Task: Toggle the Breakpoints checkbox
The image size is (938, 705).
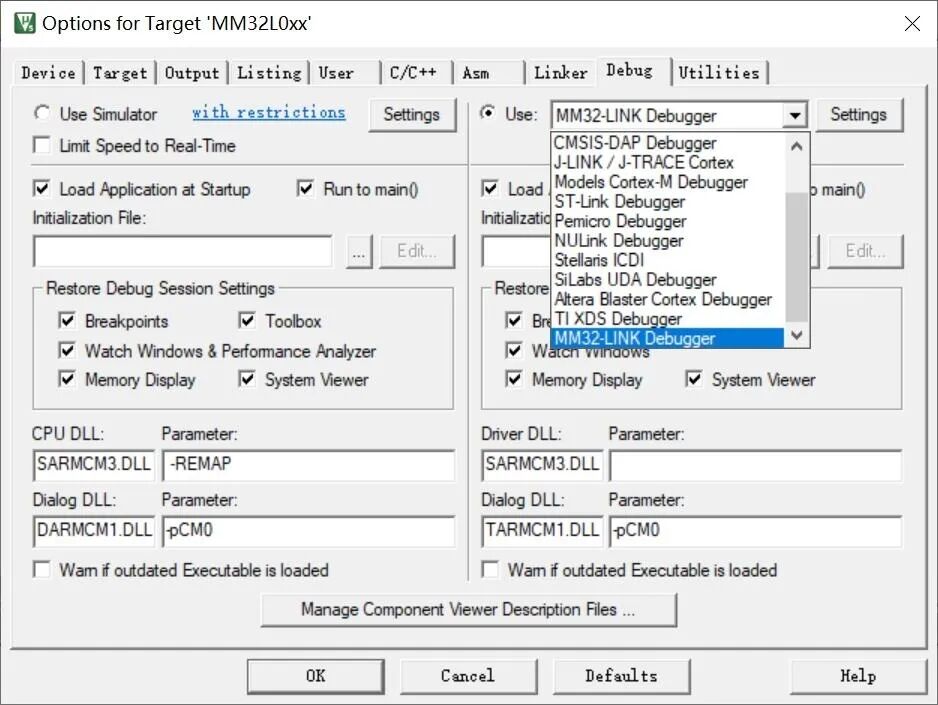Action: click(66, 322)
